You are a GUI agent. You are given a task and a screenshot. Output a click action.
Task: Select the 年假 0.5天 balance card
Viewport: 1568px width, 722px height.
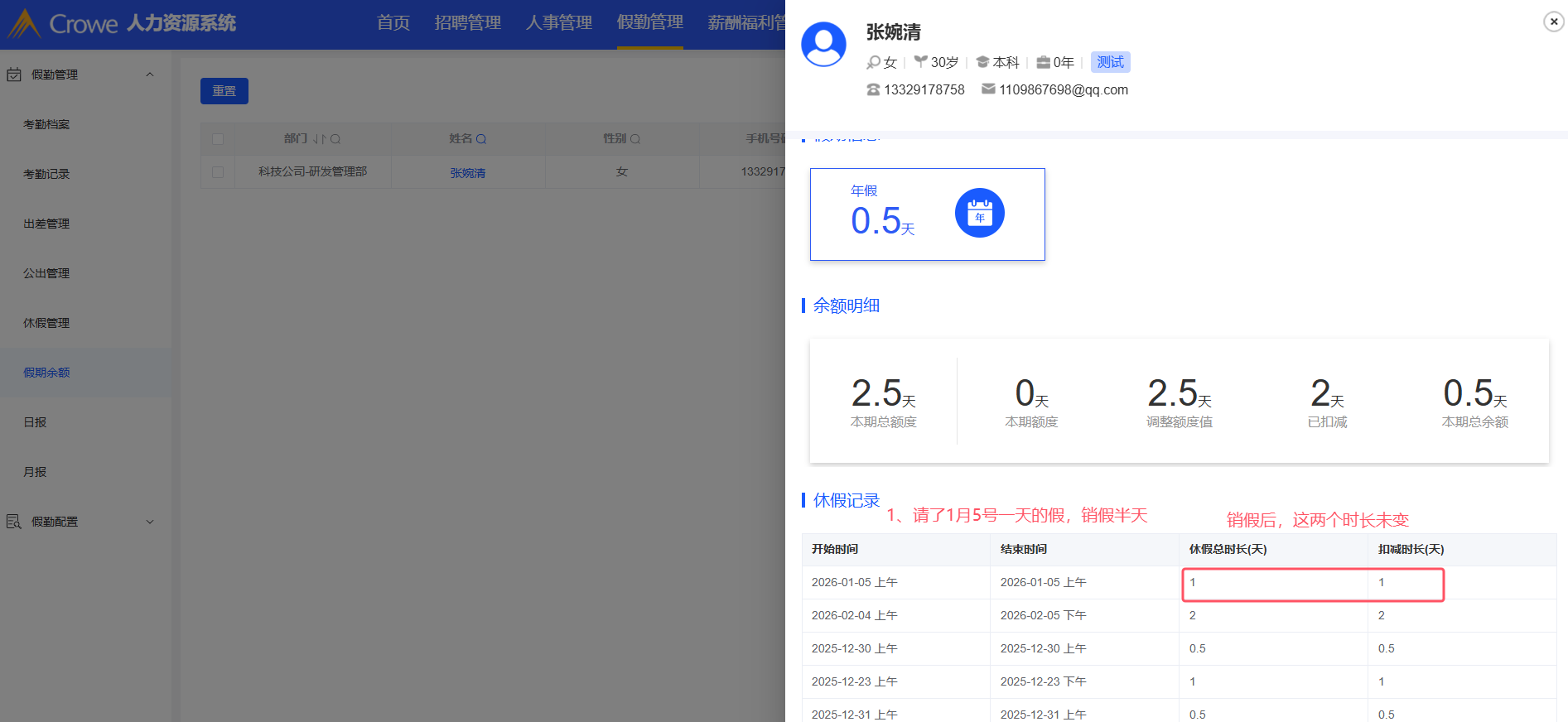[927, 214]
